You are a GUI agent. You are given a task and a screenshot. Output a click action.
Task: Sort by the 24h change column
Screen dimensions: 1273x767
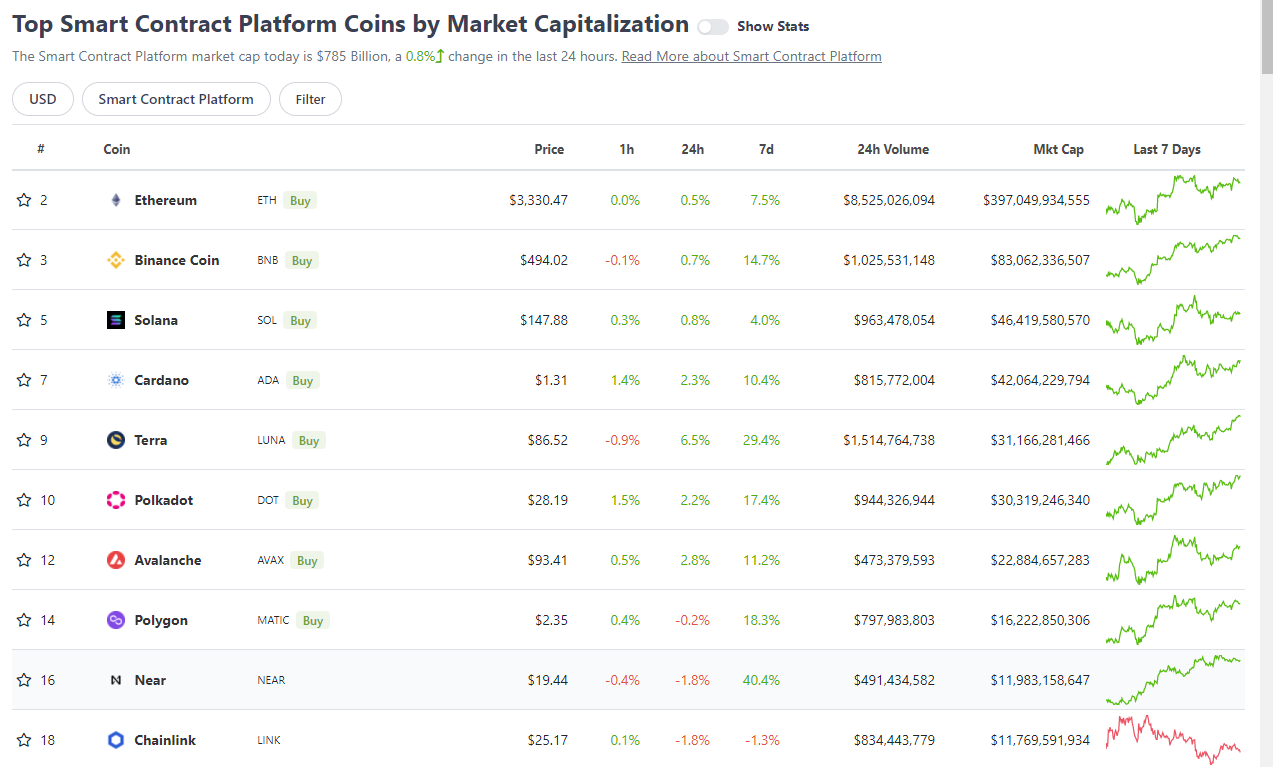tap(693, 149)
